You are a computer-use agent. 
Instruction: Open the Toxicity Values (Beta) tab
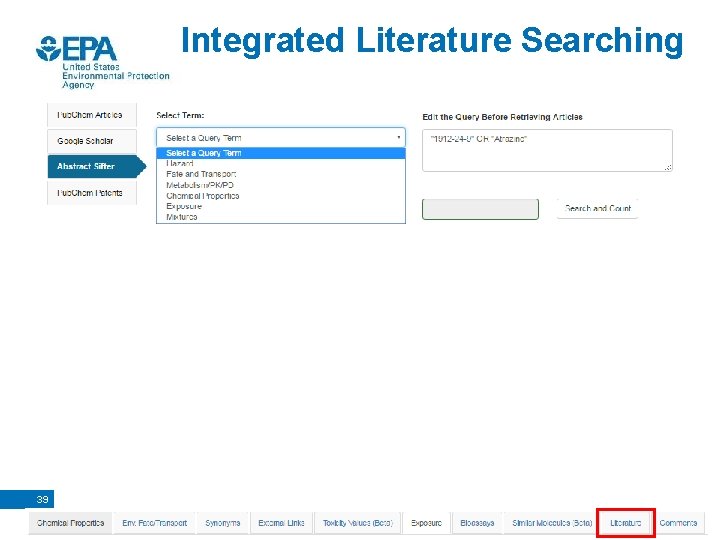click(x=358, y=523)
